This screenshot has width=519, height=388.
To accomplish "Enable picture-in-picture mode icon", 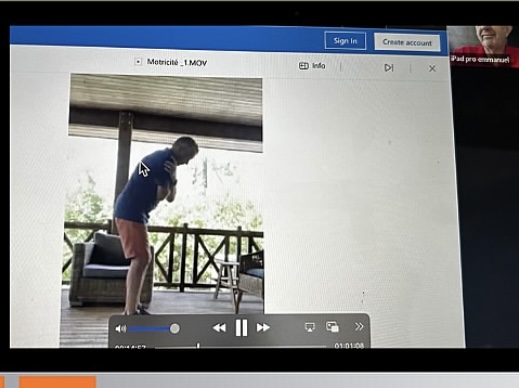I will [x=332, y=327].
